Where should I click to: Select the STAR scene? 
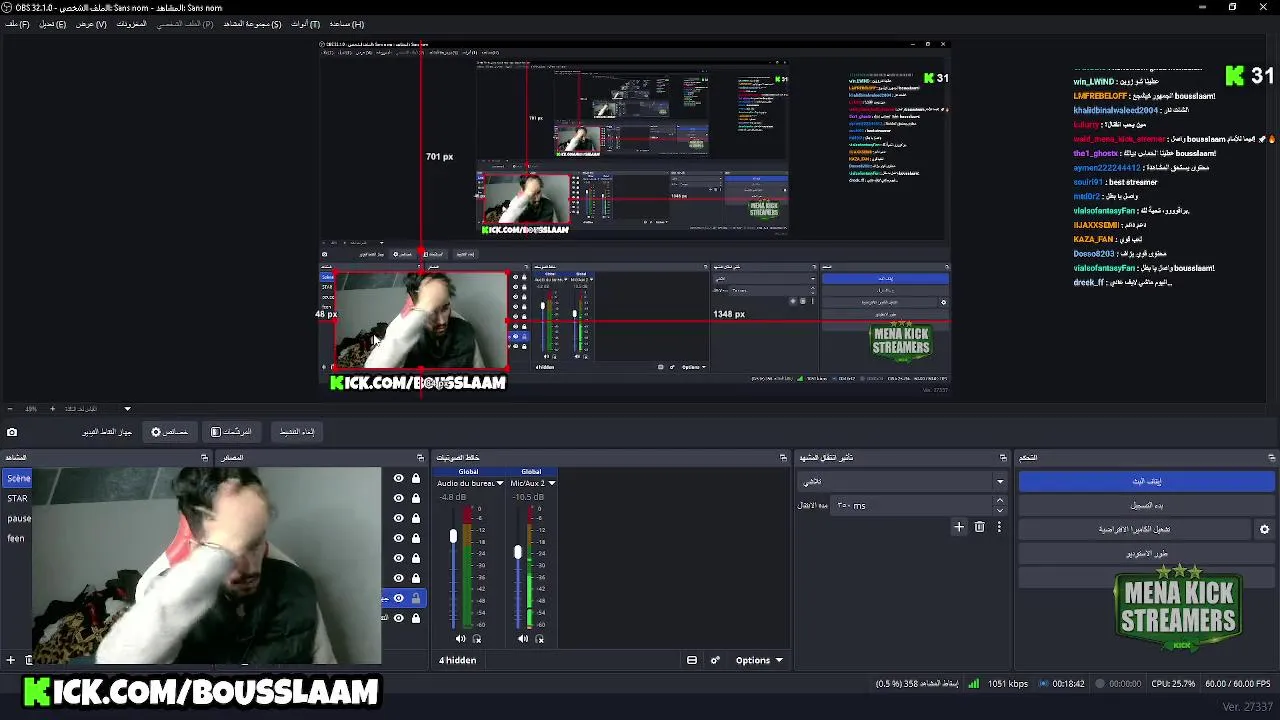point(18,498)
